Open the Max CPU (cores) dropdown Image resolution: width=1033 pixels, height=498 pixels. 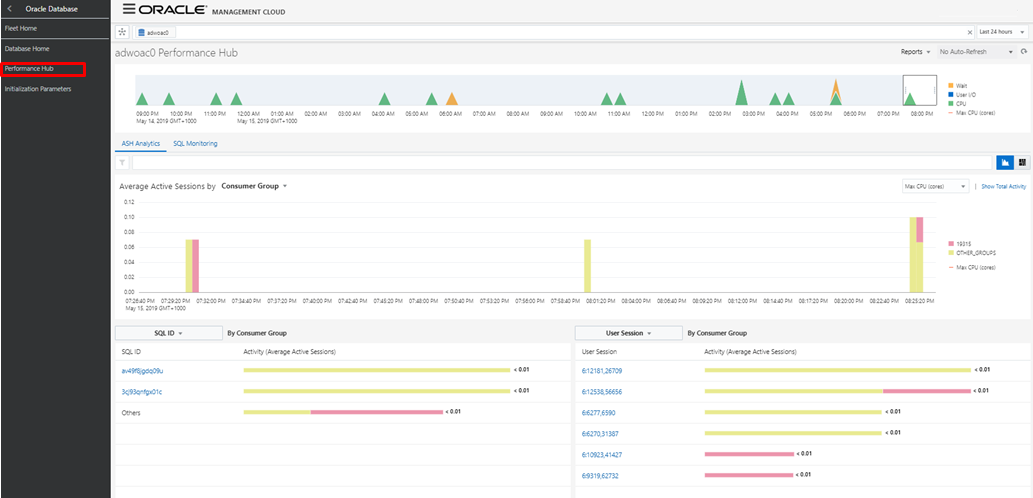[x=935, y=186]
